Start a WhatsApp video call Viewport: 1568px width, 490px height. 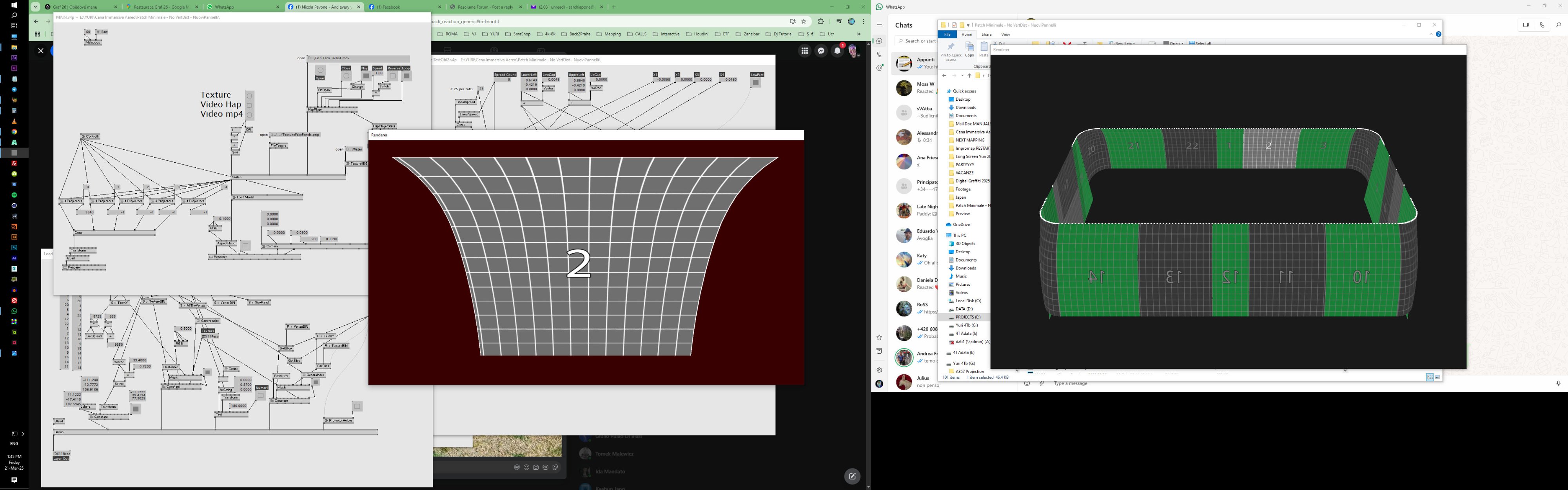point(1526,25)
